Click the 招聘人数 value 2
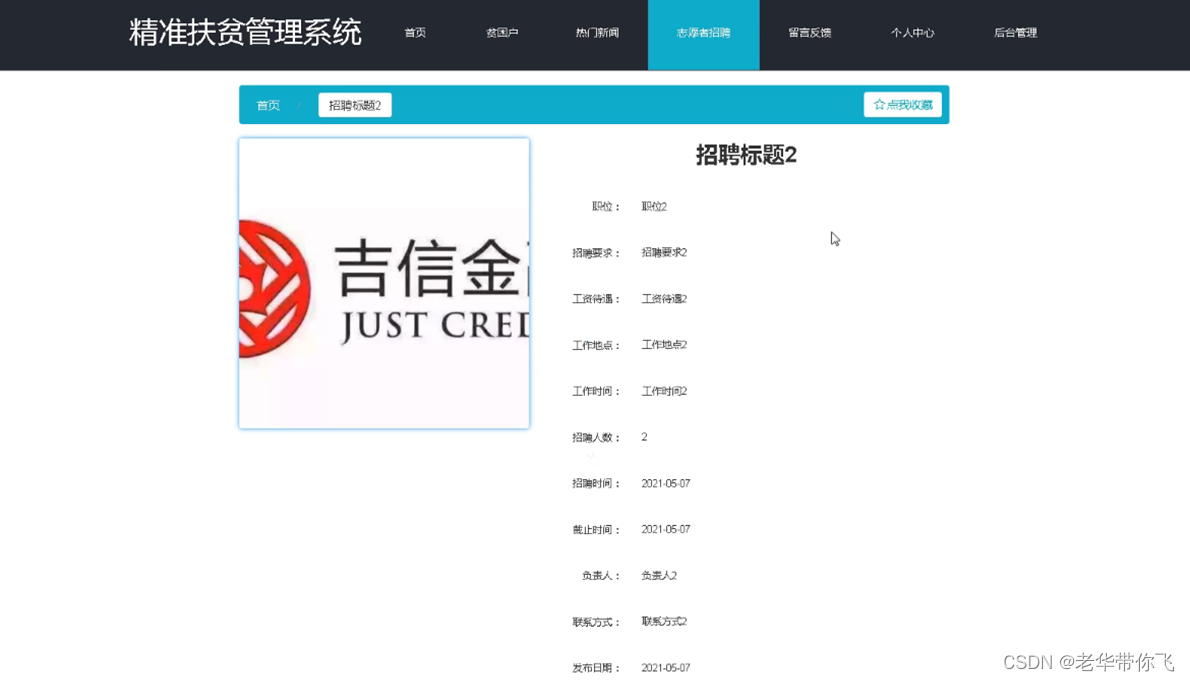 pos(644,437)
